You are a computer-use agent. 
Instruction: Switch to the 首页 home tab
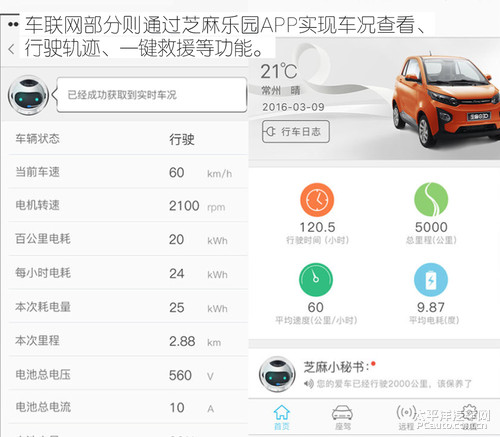(282, 417)
